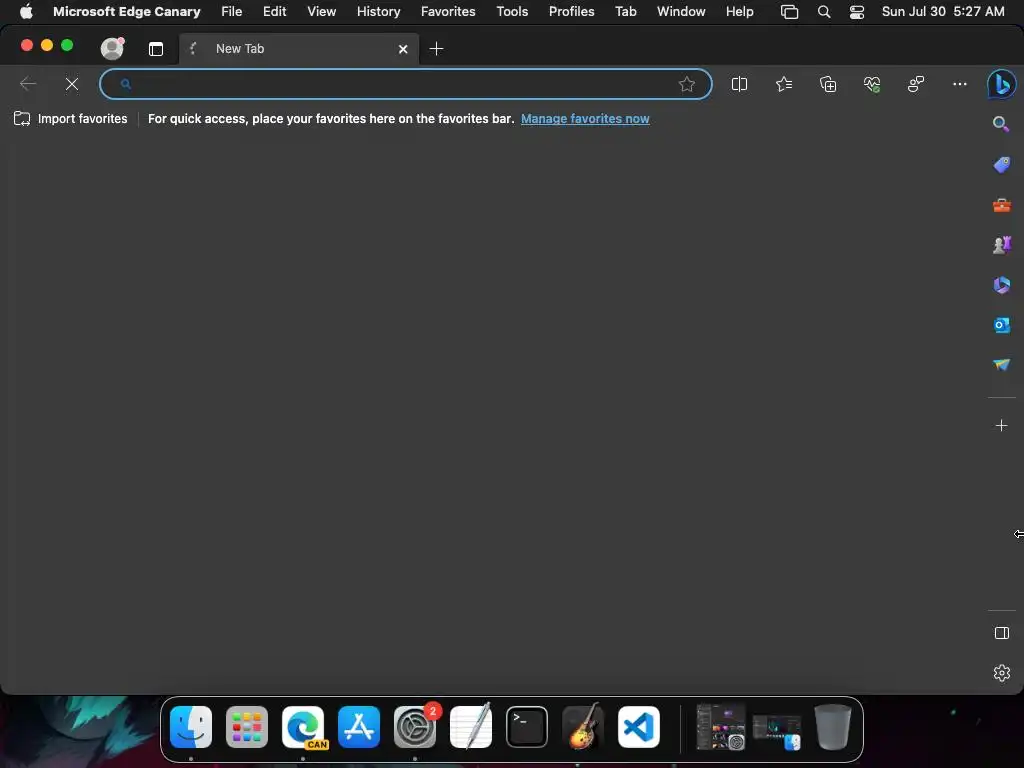This screenshot has height=768, width=1024.
Task: Open System Settings from the Dock
Action: point(415,727)
